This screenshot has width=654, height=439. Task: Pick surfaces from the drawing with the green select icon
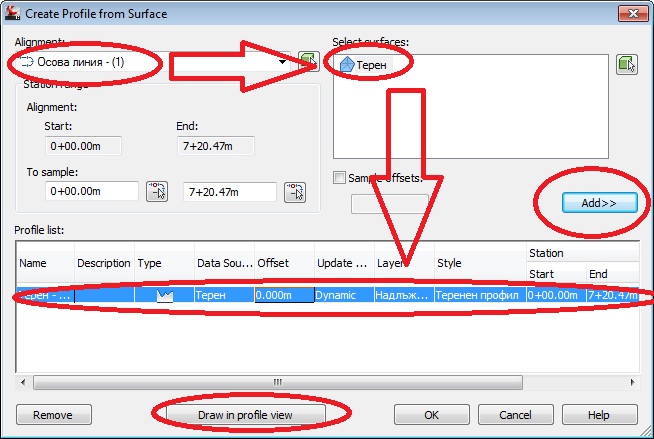click(626, 65)
